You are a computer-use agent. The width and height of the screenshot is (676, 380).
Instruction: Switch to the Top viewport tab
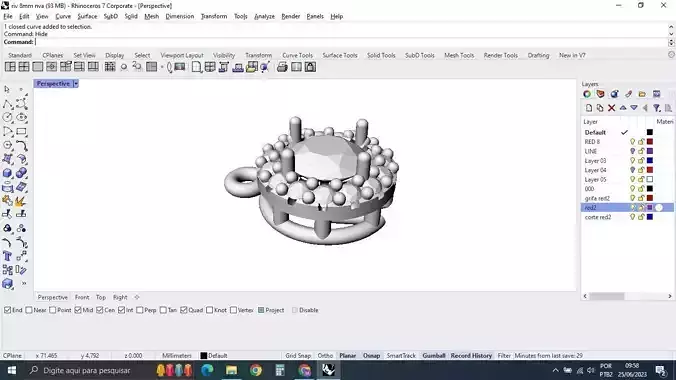click(101, 297)
